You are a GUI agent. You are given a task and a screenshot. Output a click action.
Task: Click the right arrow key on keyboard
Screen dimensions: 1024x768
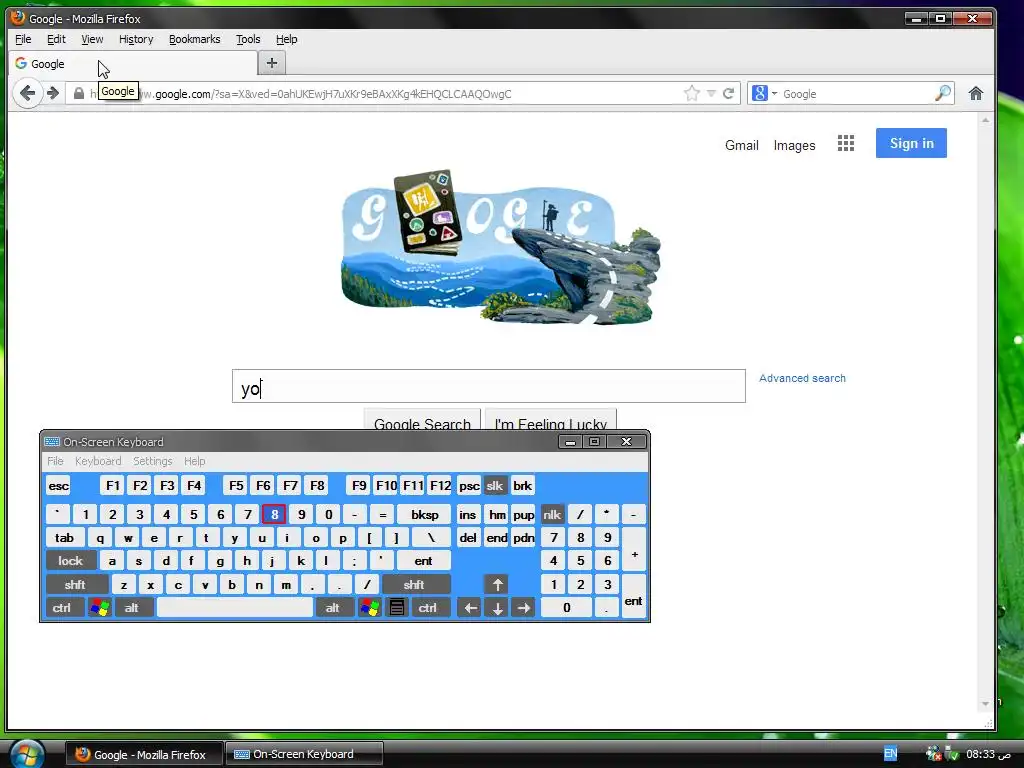524,608
